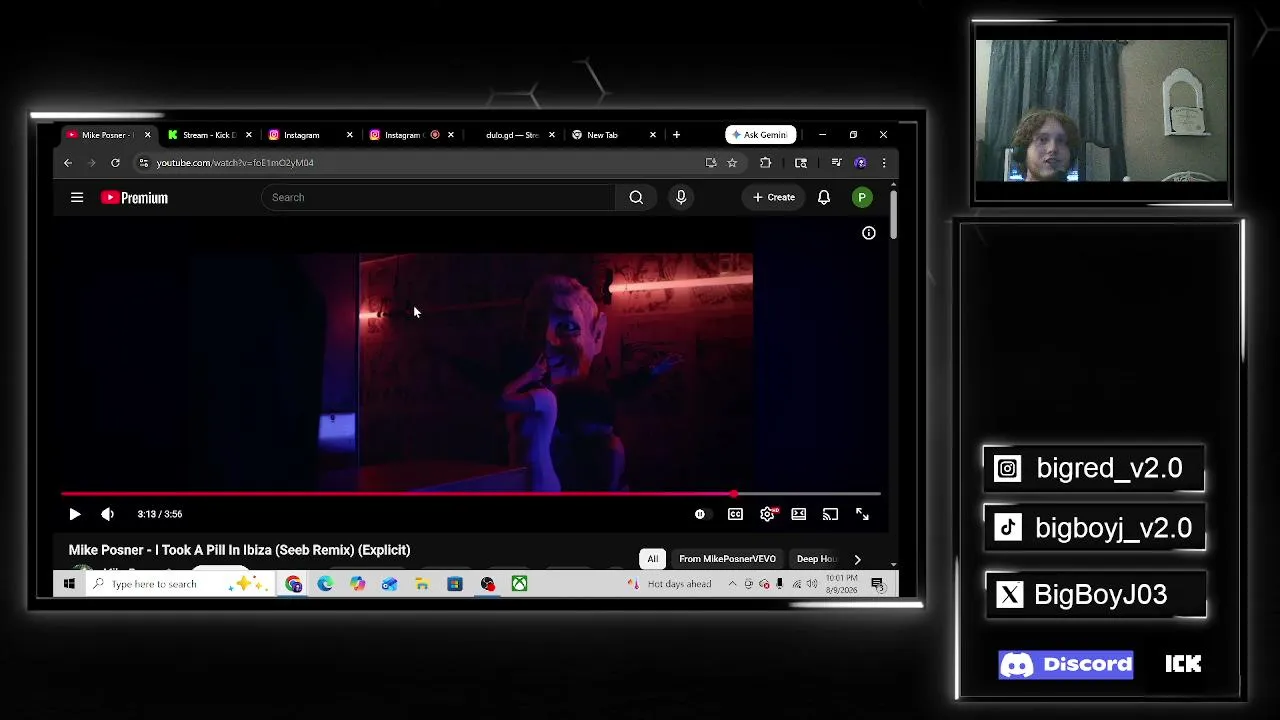Close the New Tab tab

pyautogui.click(x=653, y=135)
